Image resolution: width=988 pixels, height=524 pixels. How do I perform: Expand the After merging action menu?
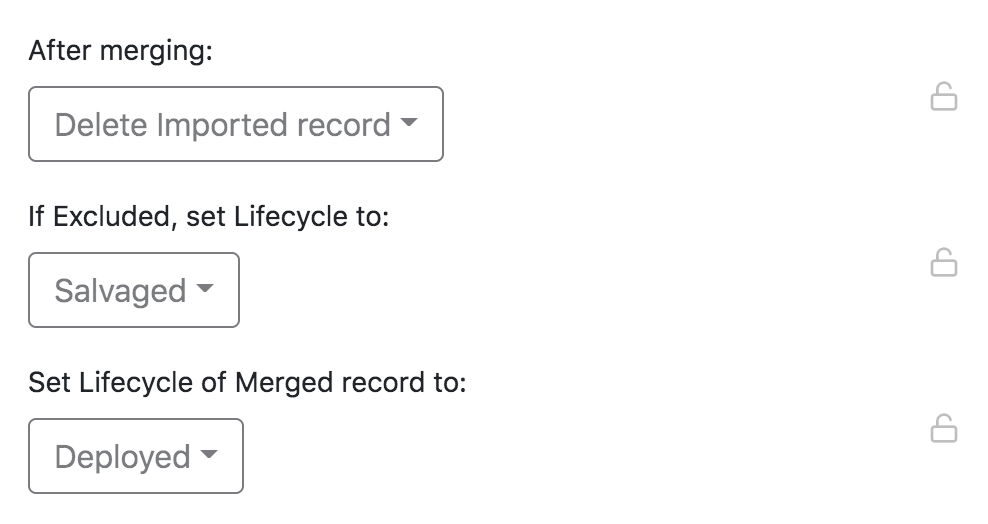tap(236, 124)
